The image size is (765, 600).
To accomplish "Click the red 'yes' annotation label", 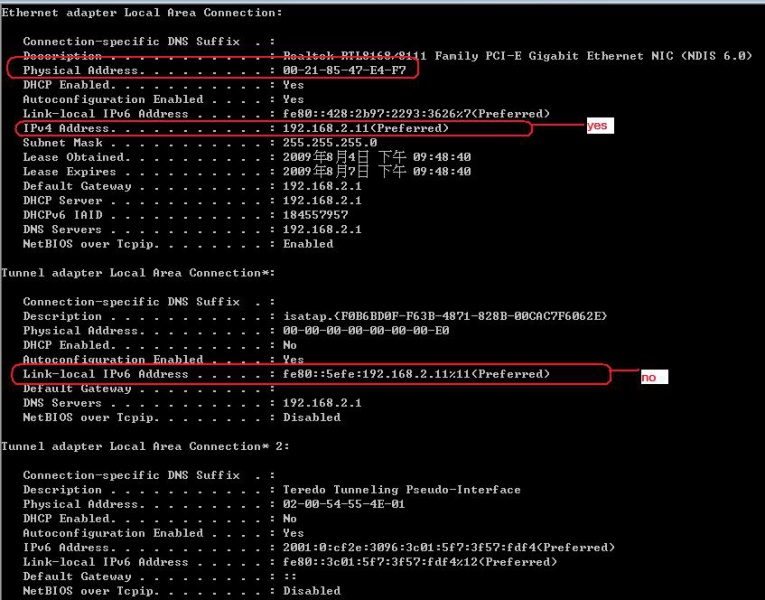I will point(597,127).
